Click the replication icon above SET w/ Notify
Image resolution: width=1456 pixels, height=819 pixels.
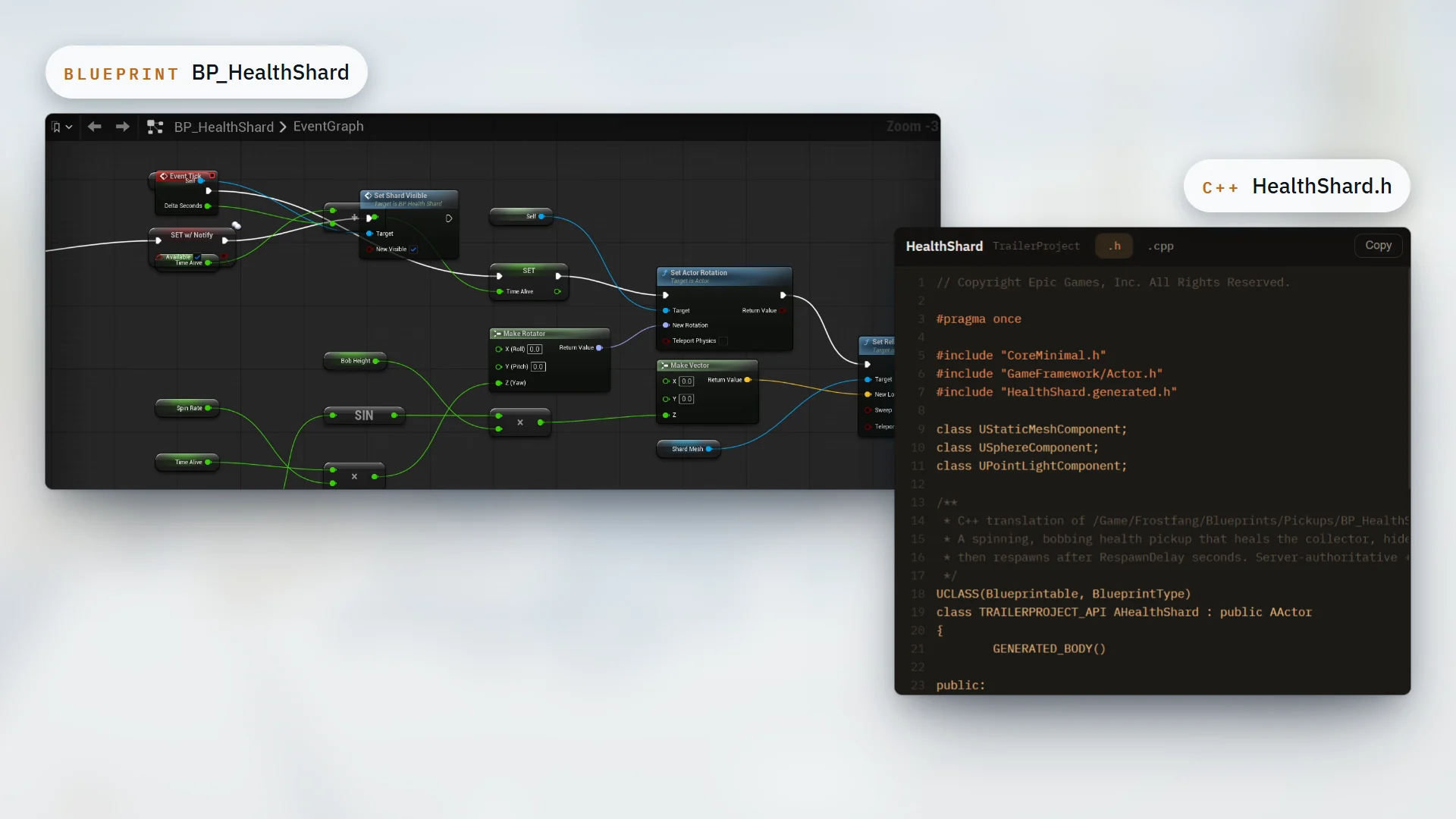(236, 225)
